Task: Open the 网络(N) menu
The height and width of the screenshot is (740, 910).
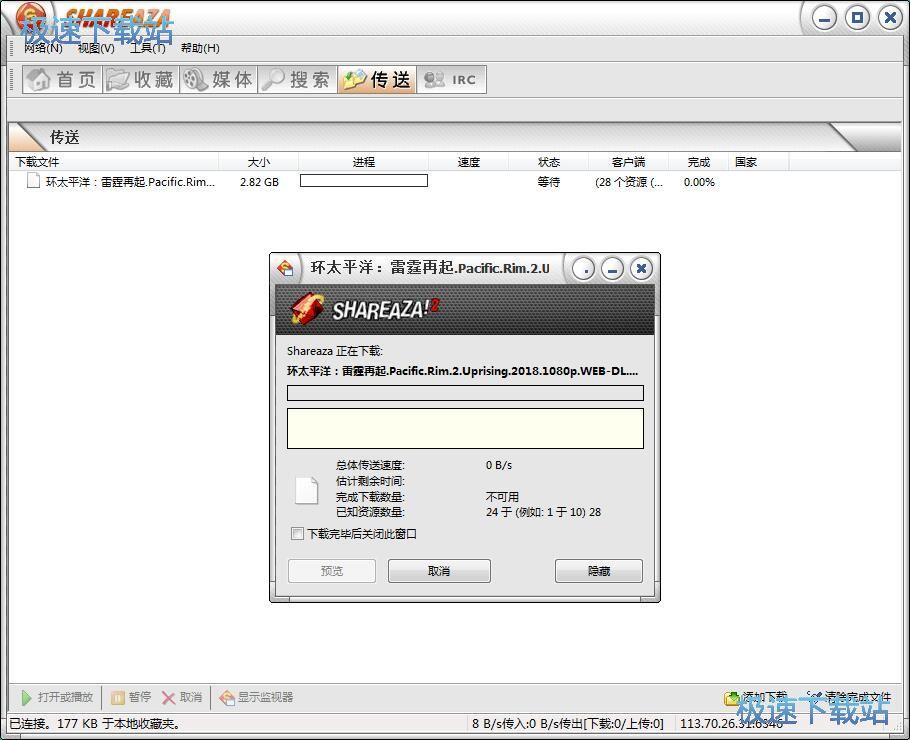Action: click(x=44, y=48)
